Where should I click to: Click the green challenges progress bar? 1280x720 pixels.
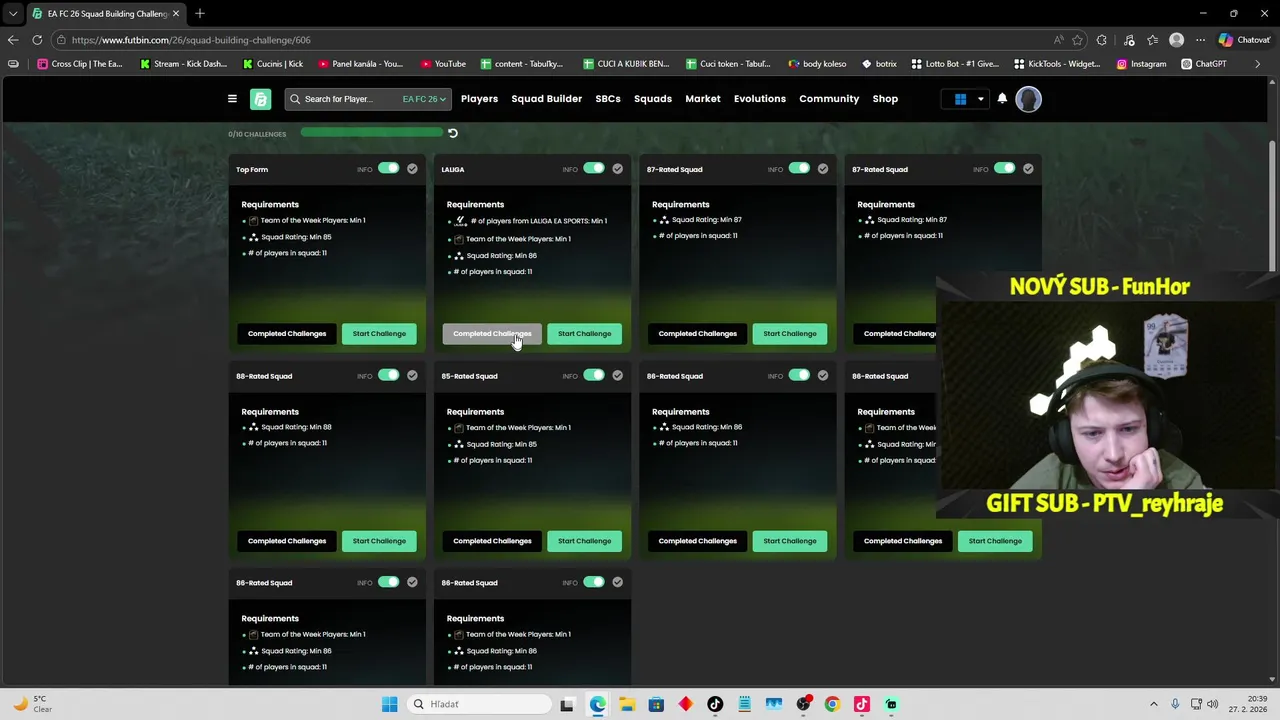370,132
